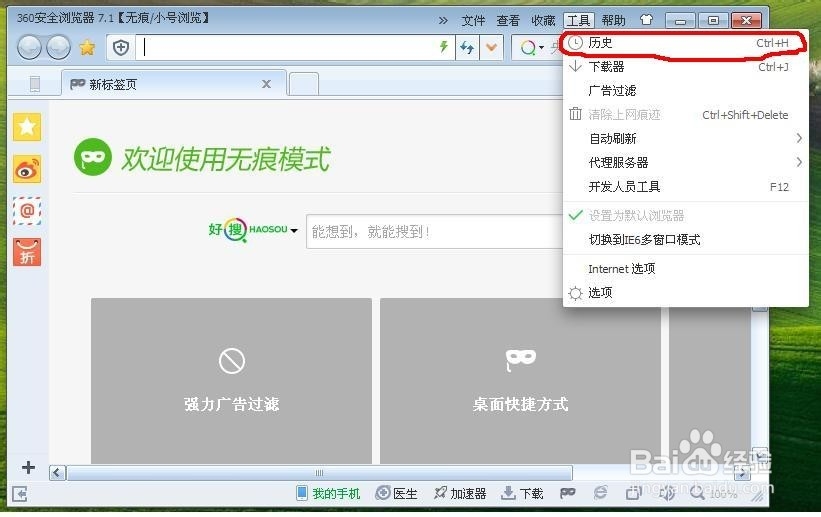This screenshot has width=821, height=517.
Task: Expand the 自动刷新 submenu
Action: pos(685,138)
